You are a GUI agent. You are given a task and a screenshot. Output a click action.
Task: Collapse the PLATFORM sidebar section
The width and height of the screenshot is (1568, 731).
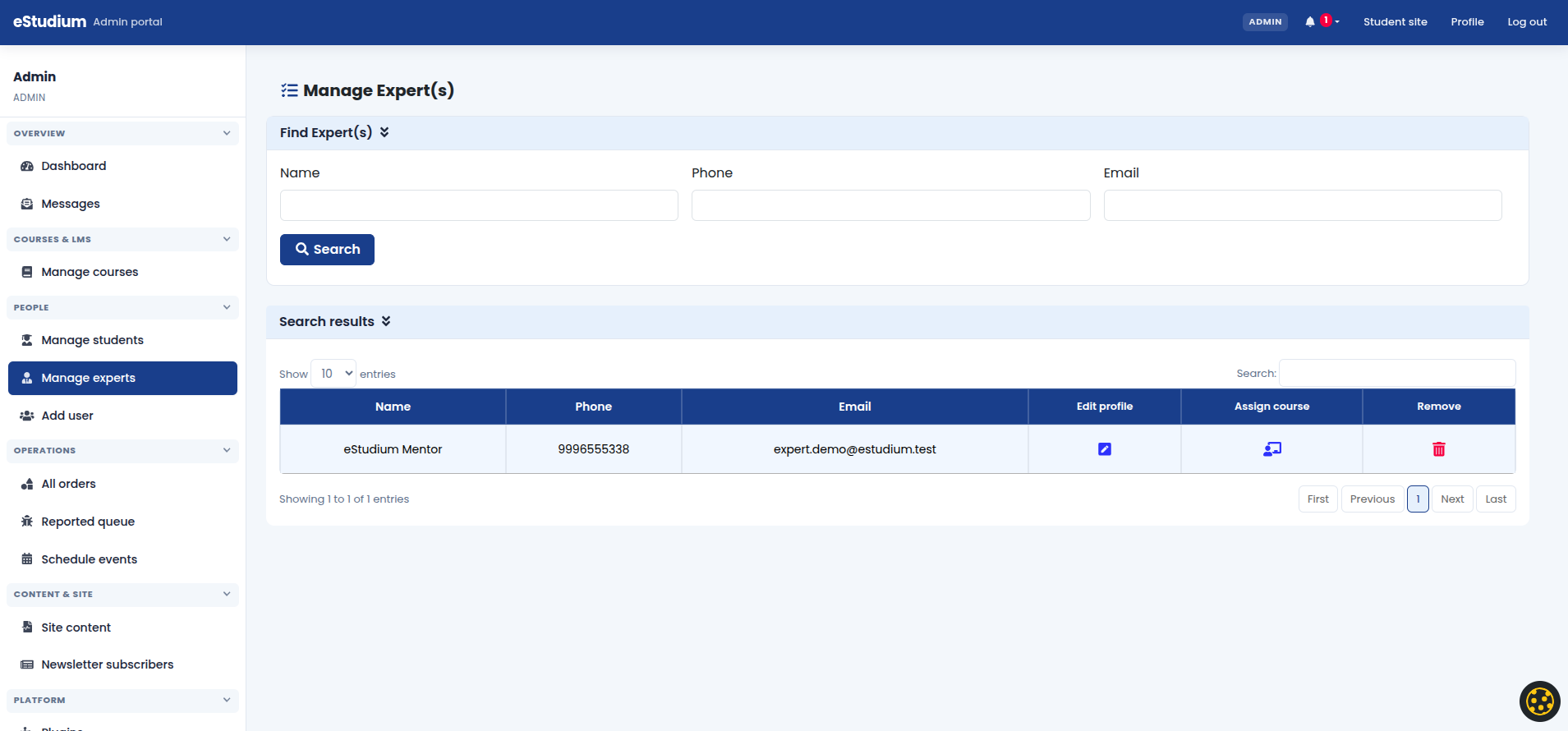(x=122, y=700)
